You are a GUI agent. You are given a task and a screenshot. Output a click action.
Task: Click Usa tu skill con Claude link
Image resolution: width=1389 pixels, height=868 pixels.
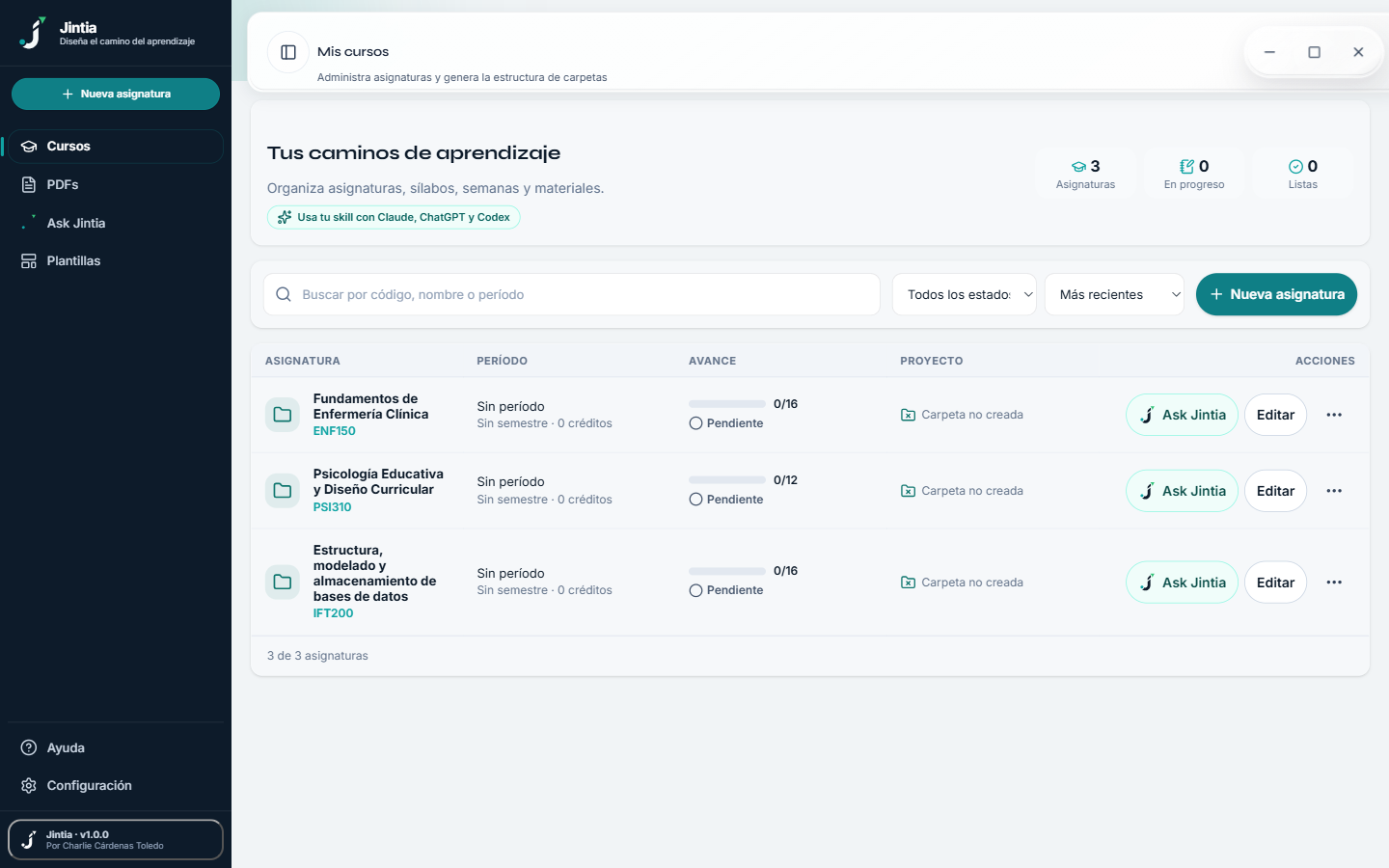[394, 217]
